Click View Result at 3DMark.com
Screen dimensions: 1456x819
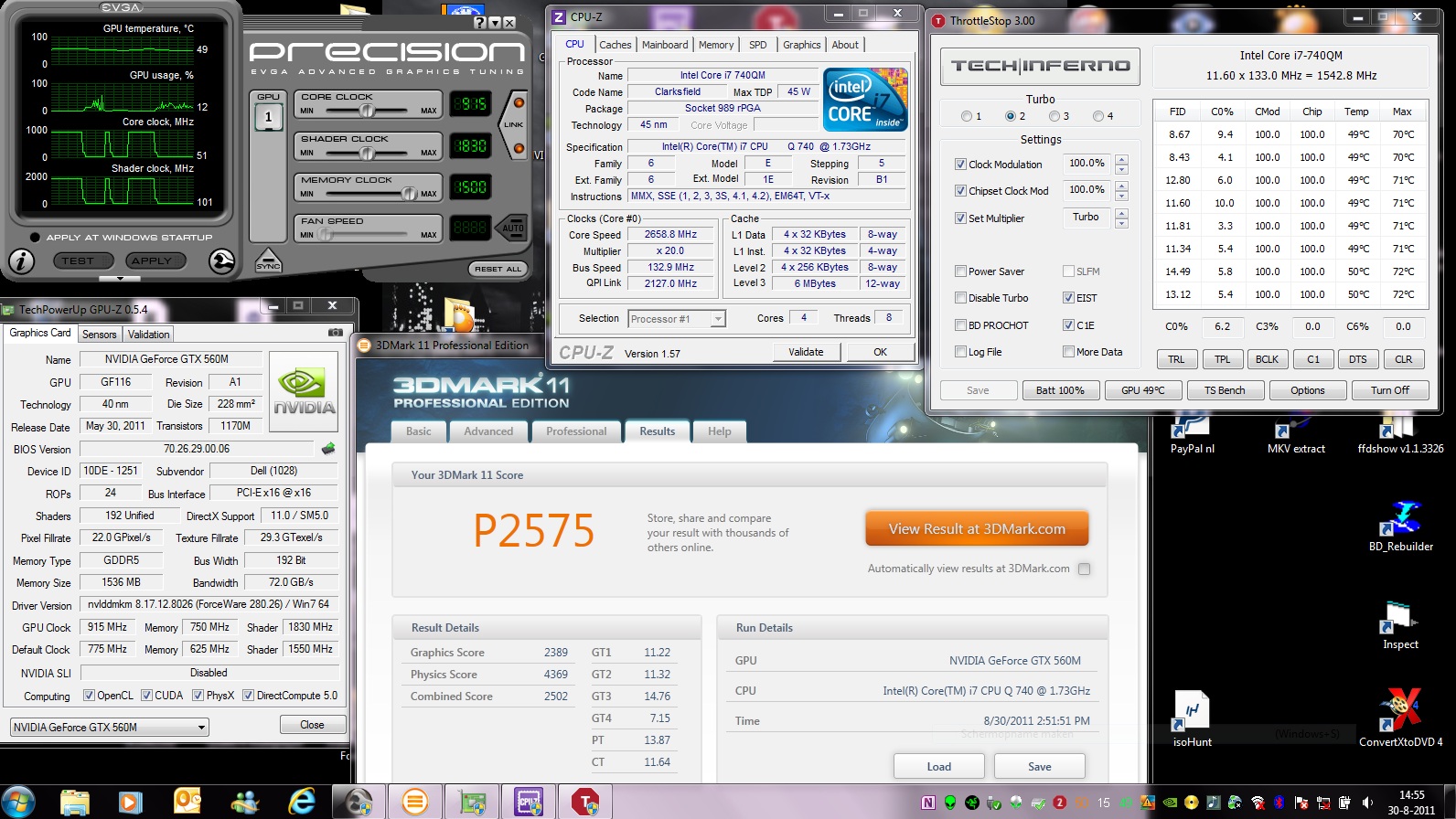(x=977, y=529)
